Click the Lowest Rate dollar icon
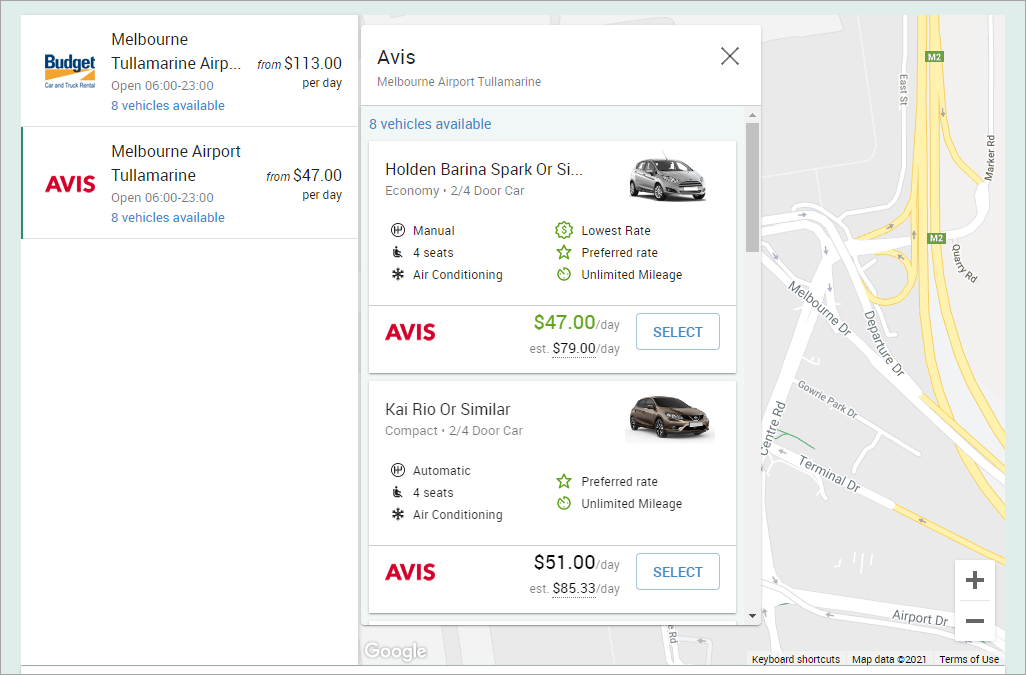 pyautogui.click(x=563, y=230)
